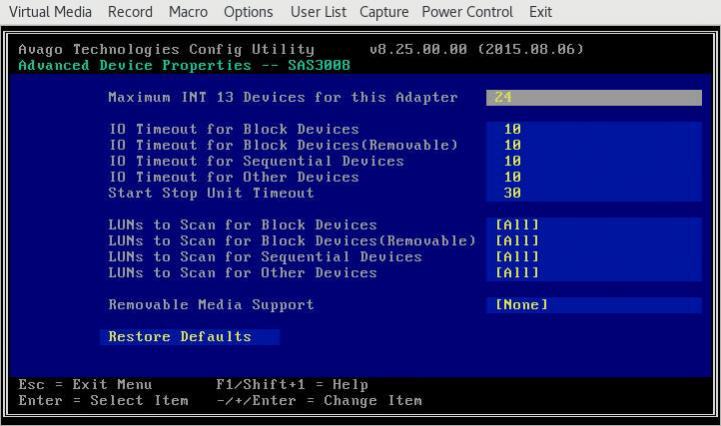Open the Record menu

click(130, 12)
